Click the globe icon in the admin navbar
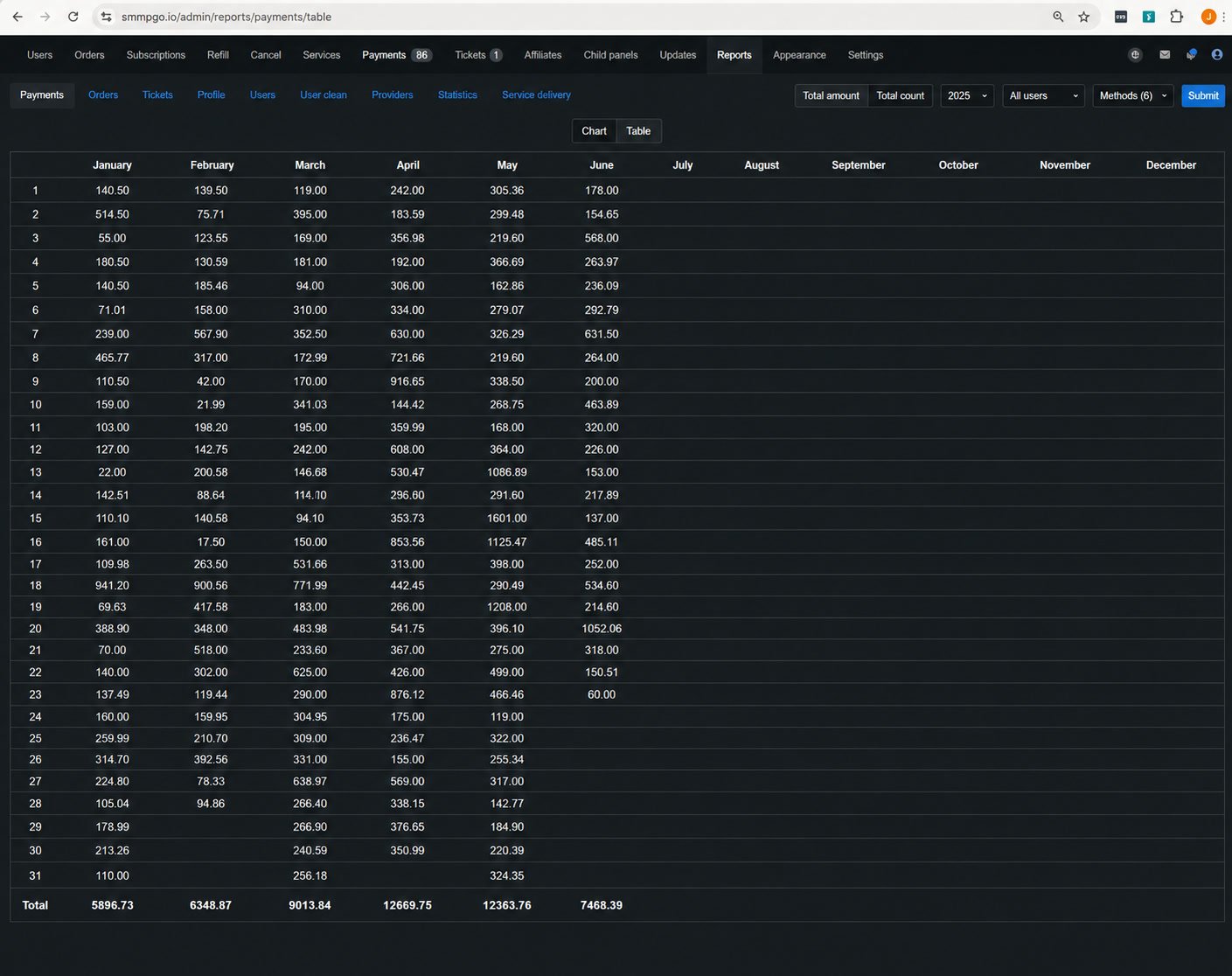Screen dimensions: 1232x976 click(x=1135, y=54)
